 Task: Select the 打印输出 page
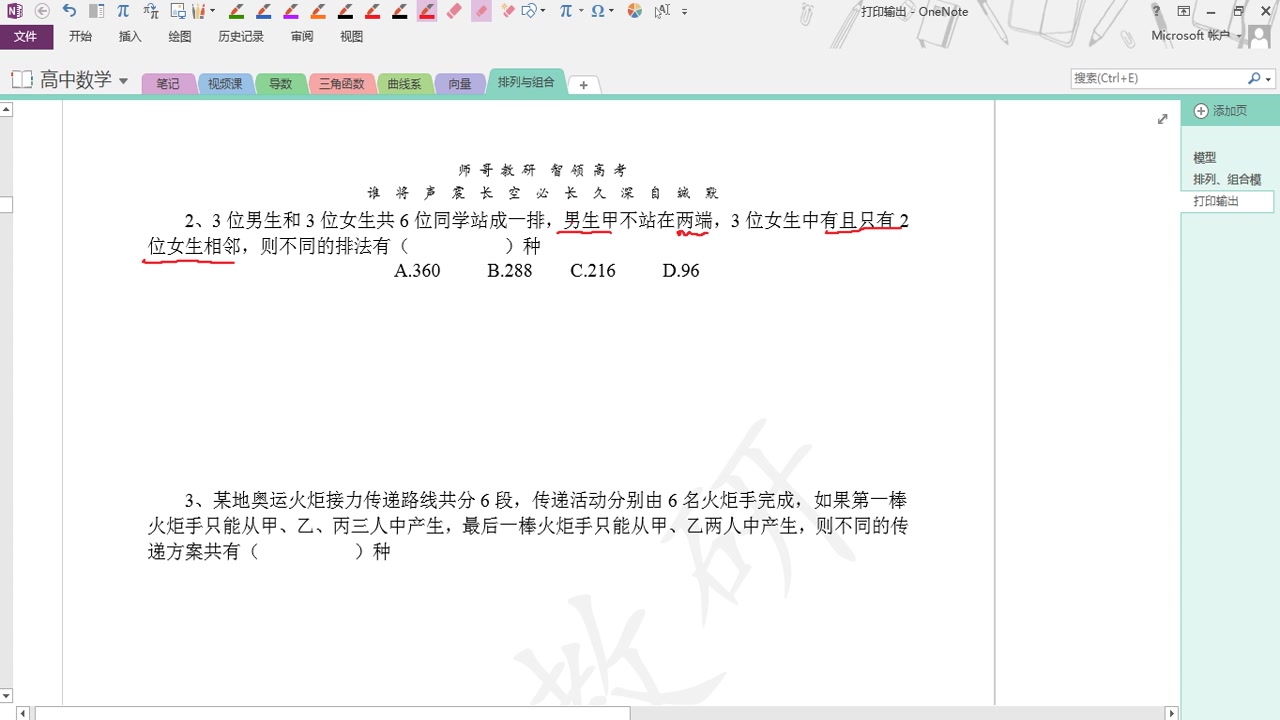[1227, 201]
